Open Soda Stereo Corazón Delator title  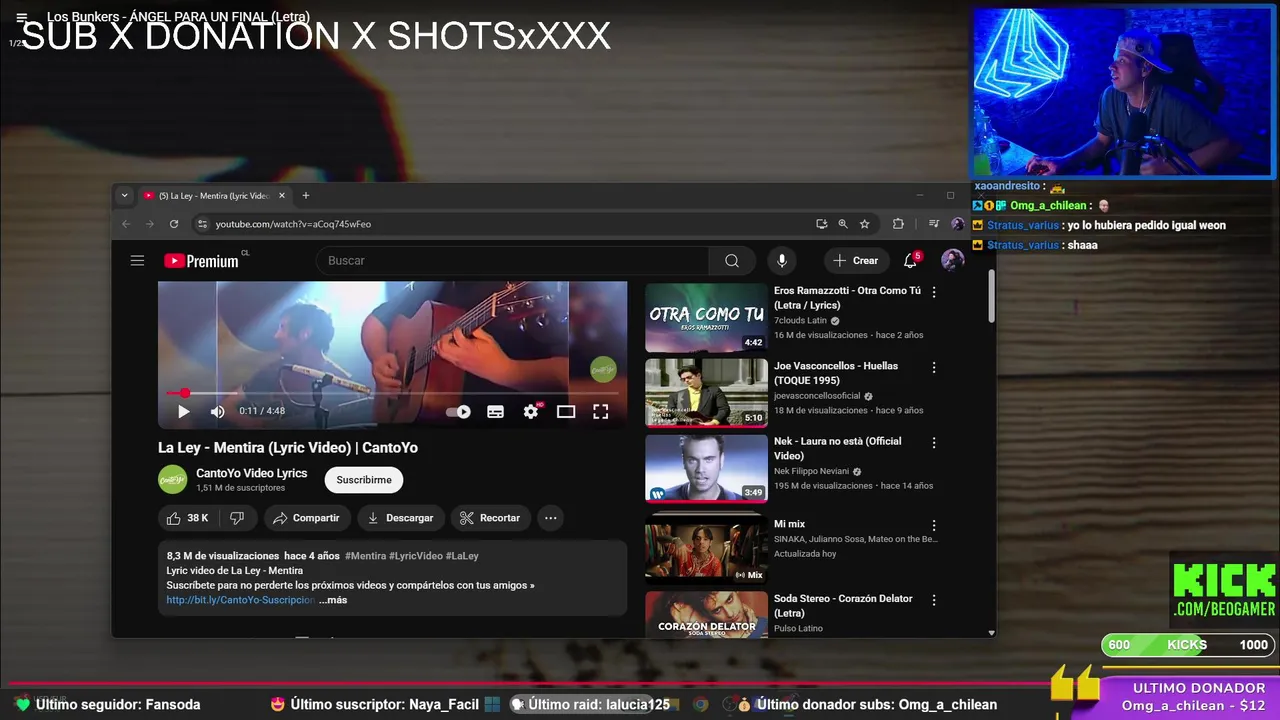pyautogui.click(x=843, y=606)
